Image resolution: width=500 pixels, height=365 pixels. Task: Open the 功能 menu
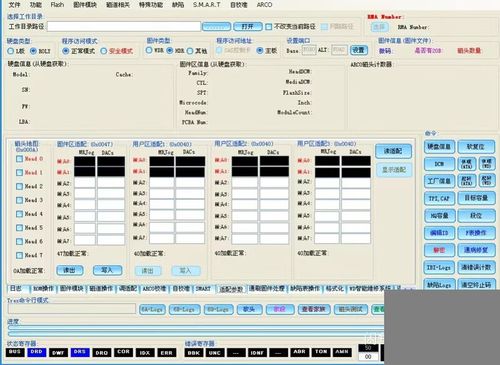point(36,5)
